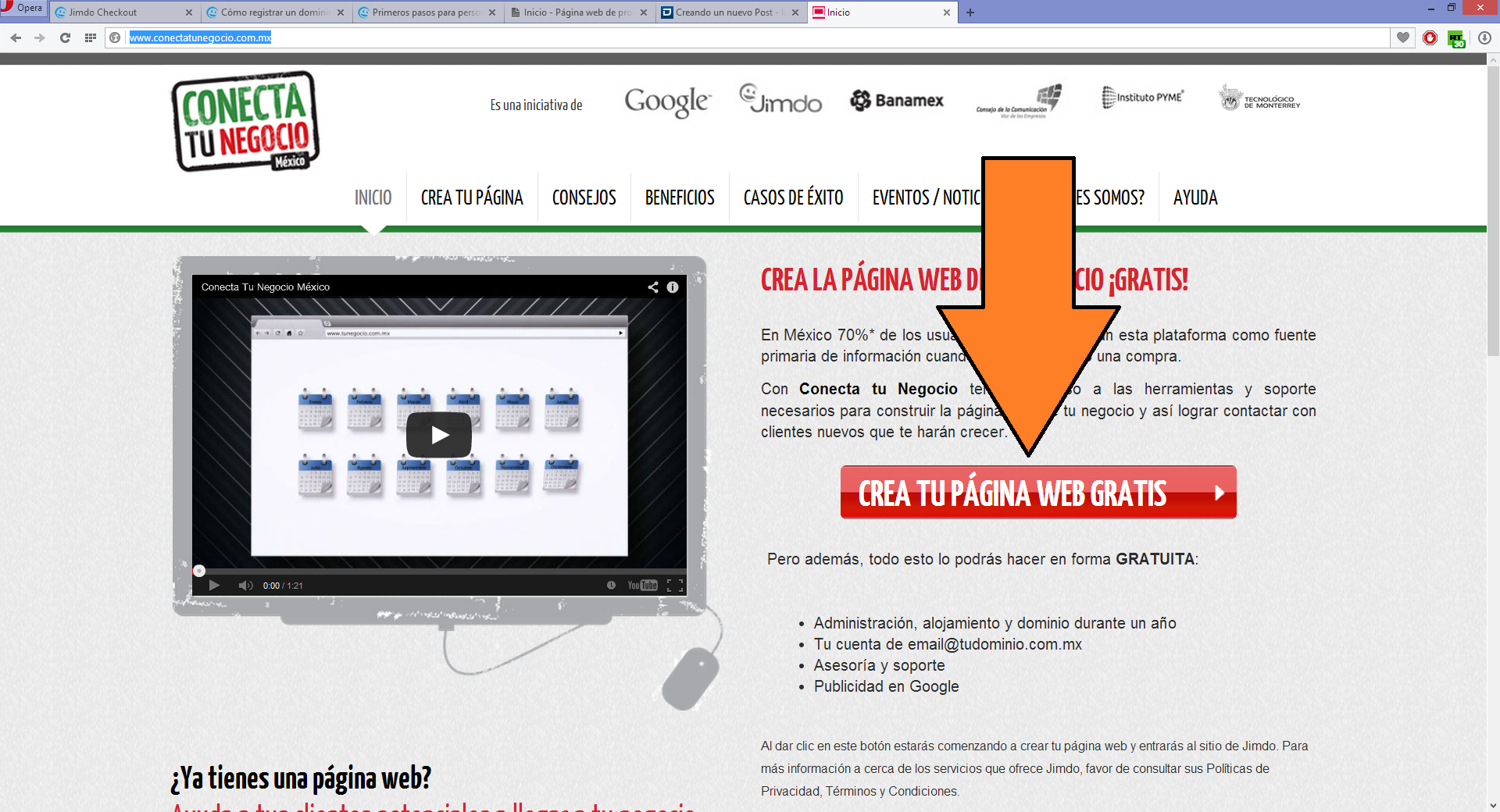Image resolution: width=1500 pixels, height=812 pixels.
Task: Close the Creando un nuevo Post tab
Action: [x=795, y=12]
